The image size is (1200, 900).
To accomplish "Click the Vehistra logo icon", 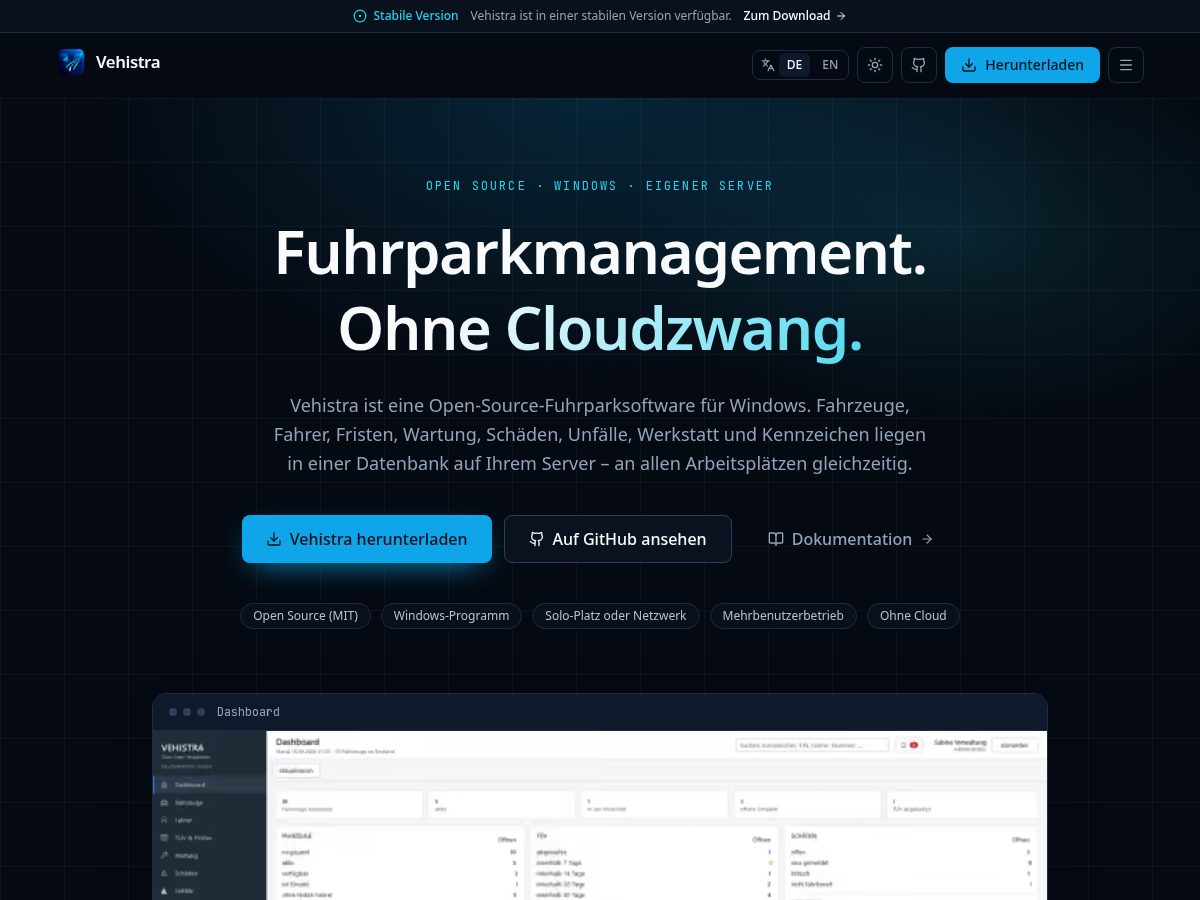I will pos(72,62).
